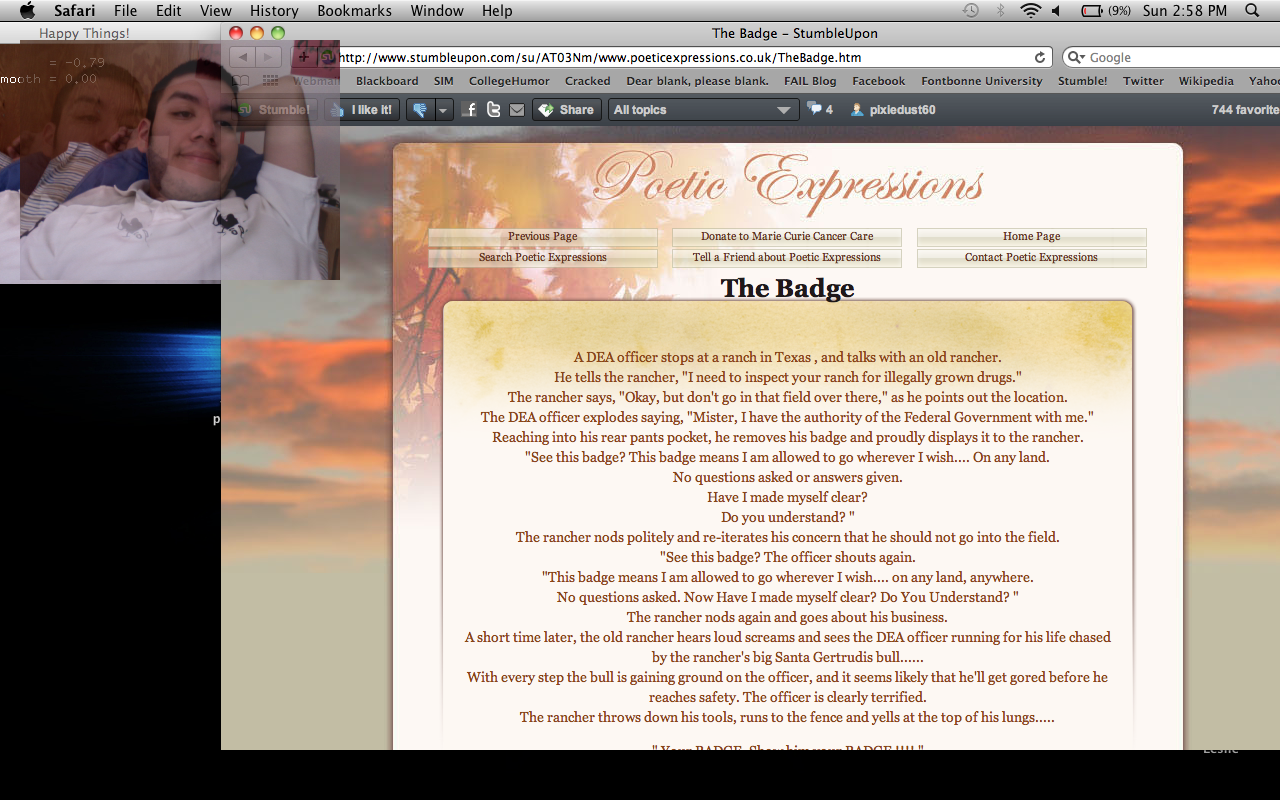Click the Wi-Fi status icon
The height and width of the screenshot is (800, 1280).
click(x=1030, y=11)
